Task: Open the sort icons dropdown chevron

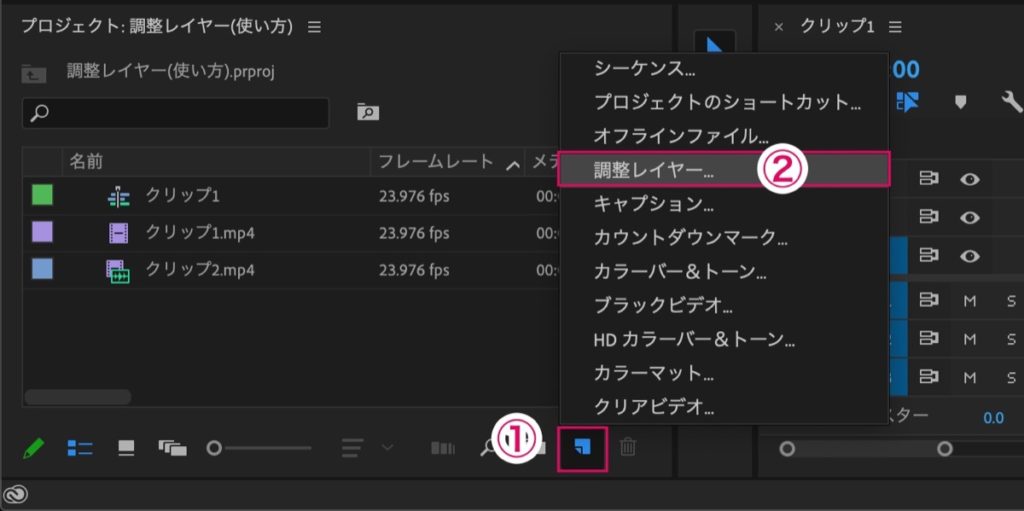Action: tap(387, 448)
